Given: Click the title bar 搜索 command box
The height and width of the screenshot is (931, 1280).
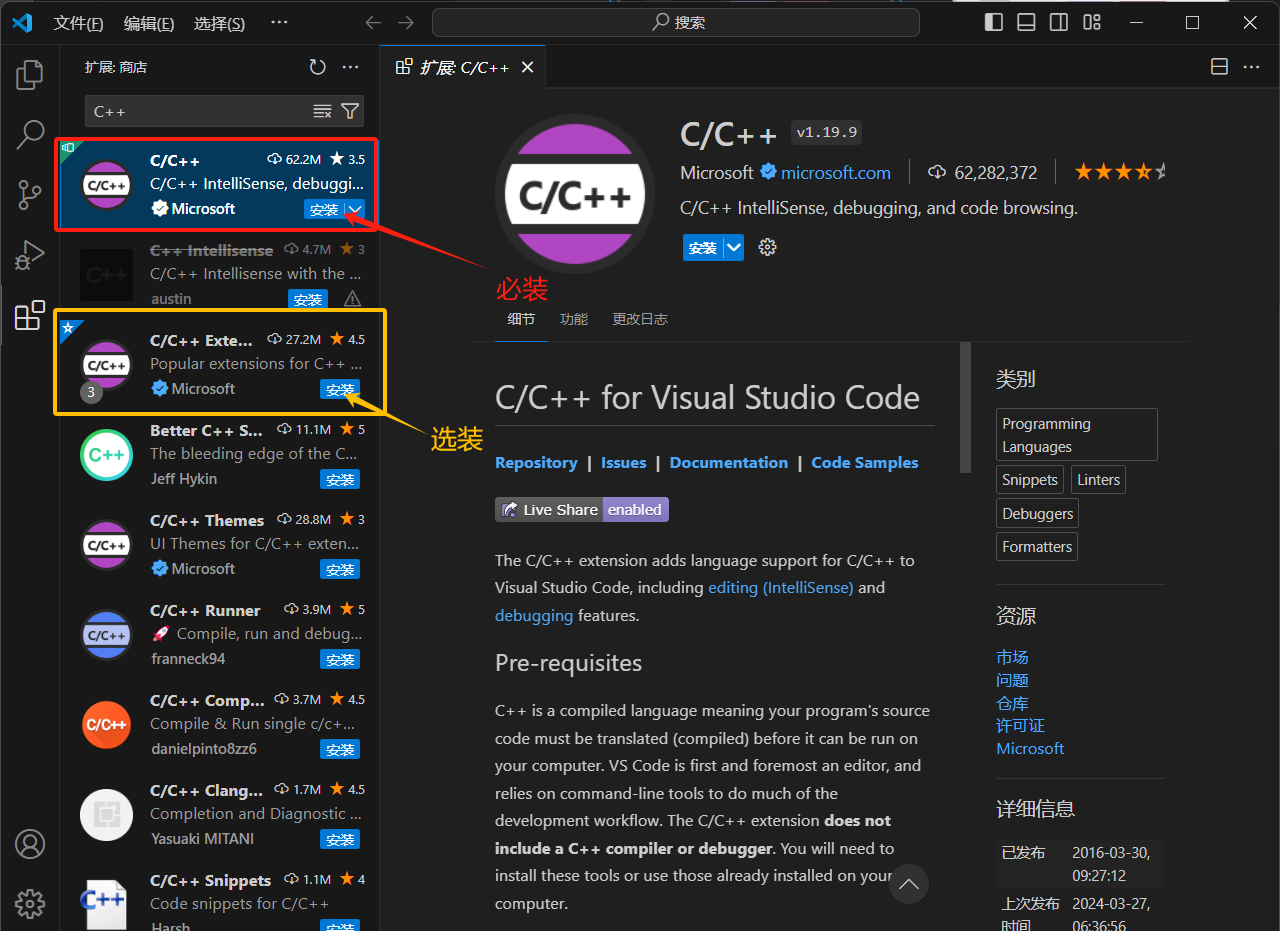Looking at the screenshot, I should click(676, 22).
